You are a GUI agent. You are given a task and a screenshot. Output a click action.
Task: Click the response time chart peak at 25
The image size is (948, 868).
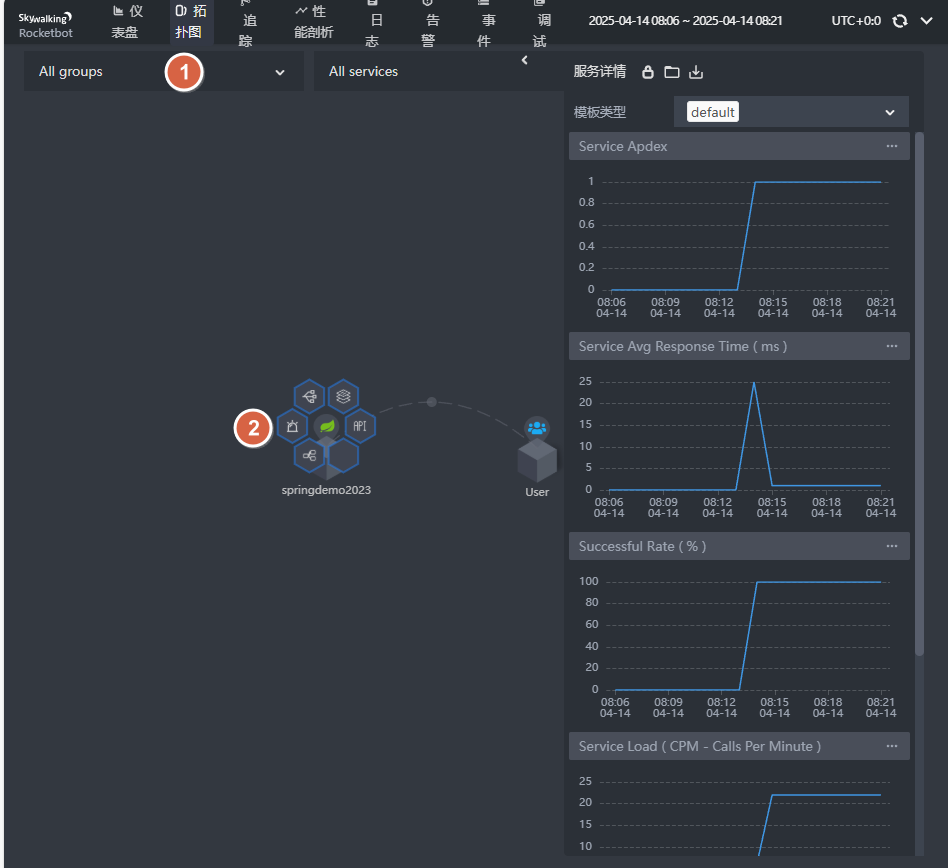click(754, 383)
